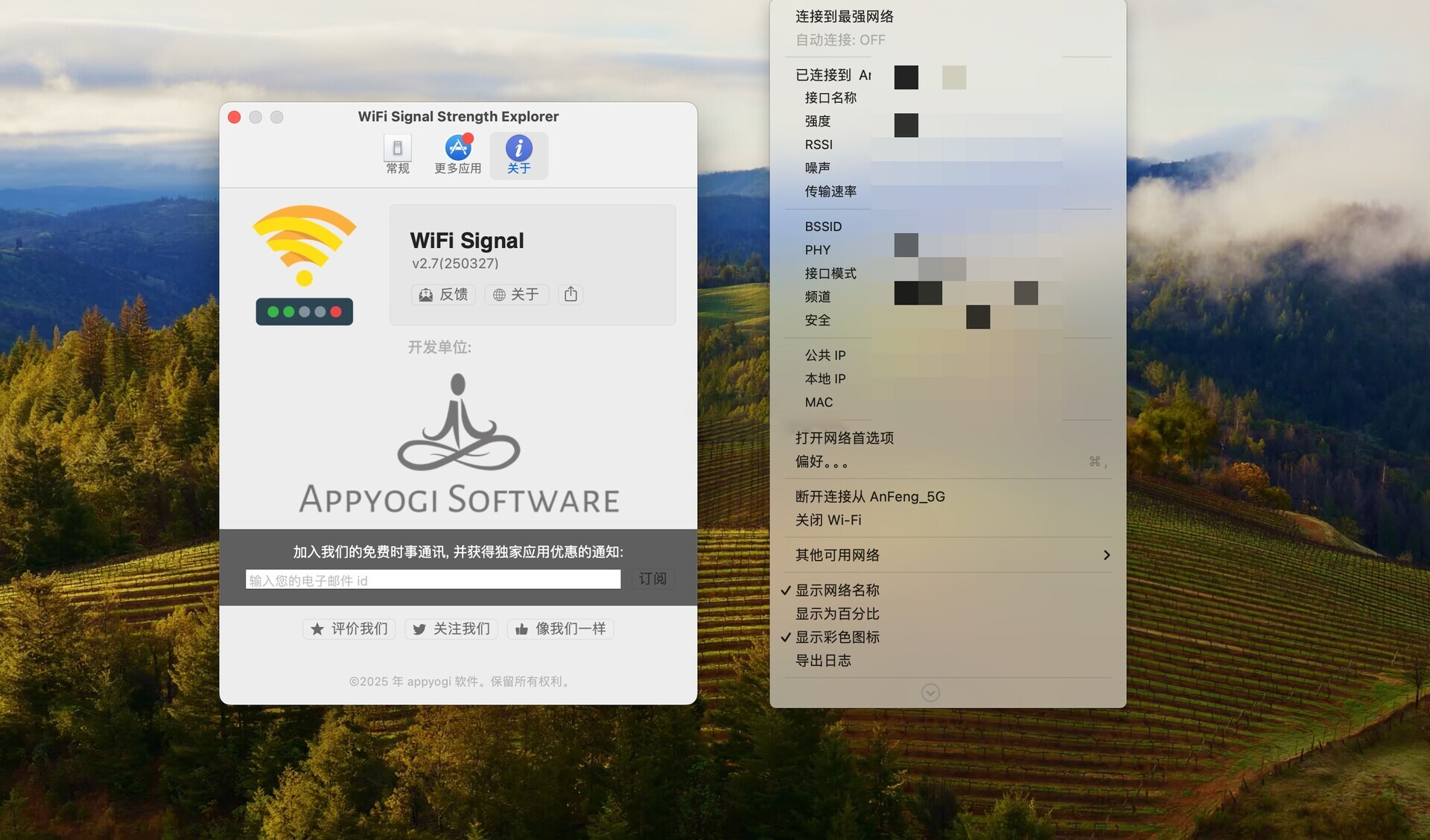Toggle 显示网络名称 checked option
The image size is (1430, 840).
pos(947,591)
